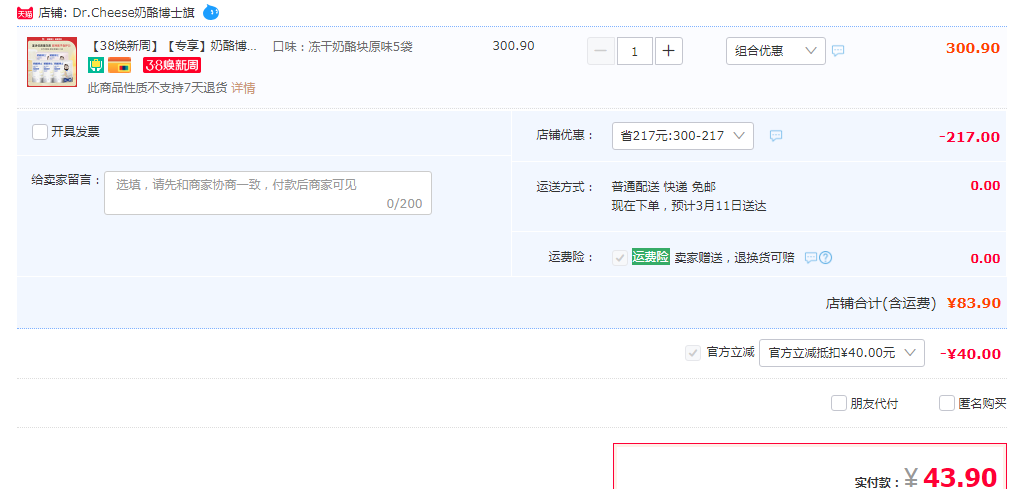Click the 详情 link about 7-day return
This screenshot has width=1023, height=489.
pyautogui.click(x=243, y=88)
